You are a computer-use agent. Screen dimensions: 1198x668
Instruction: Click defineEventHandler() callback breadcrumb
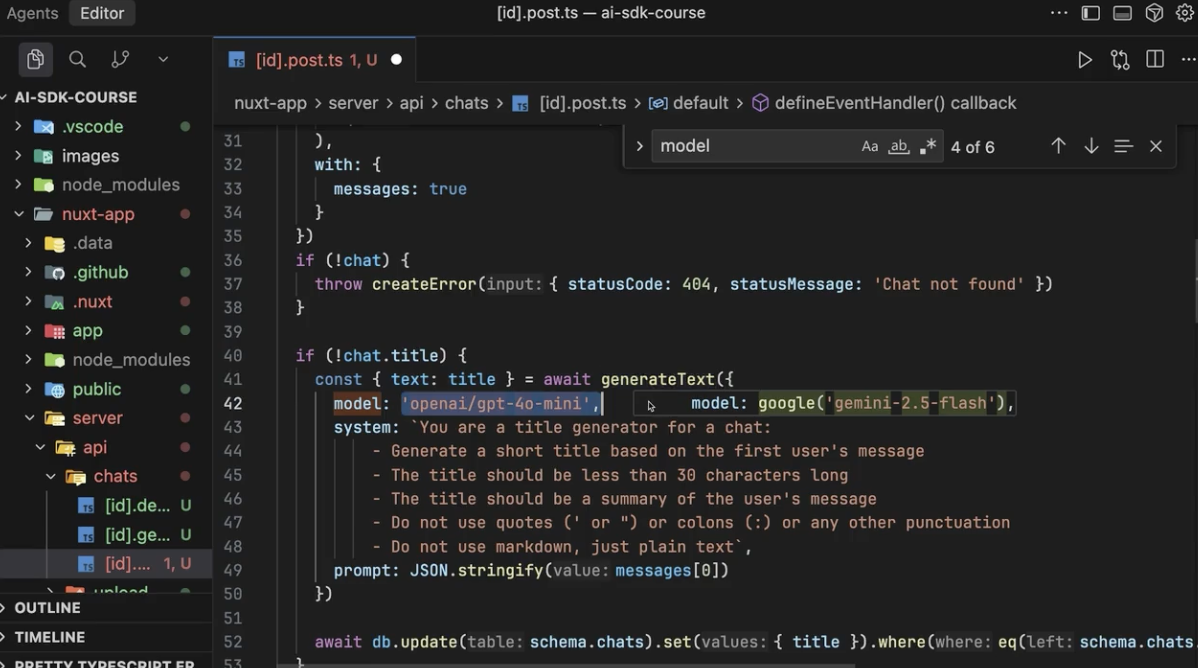click(884, 103)
